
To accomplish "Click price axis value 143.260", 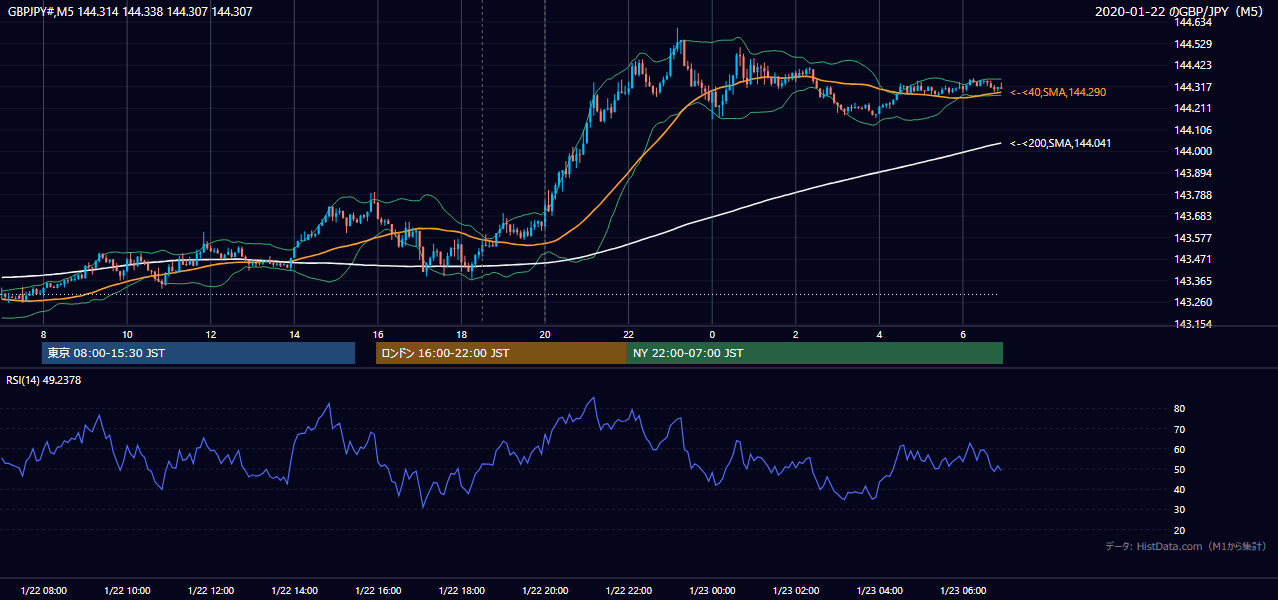I will (1192, 302).
